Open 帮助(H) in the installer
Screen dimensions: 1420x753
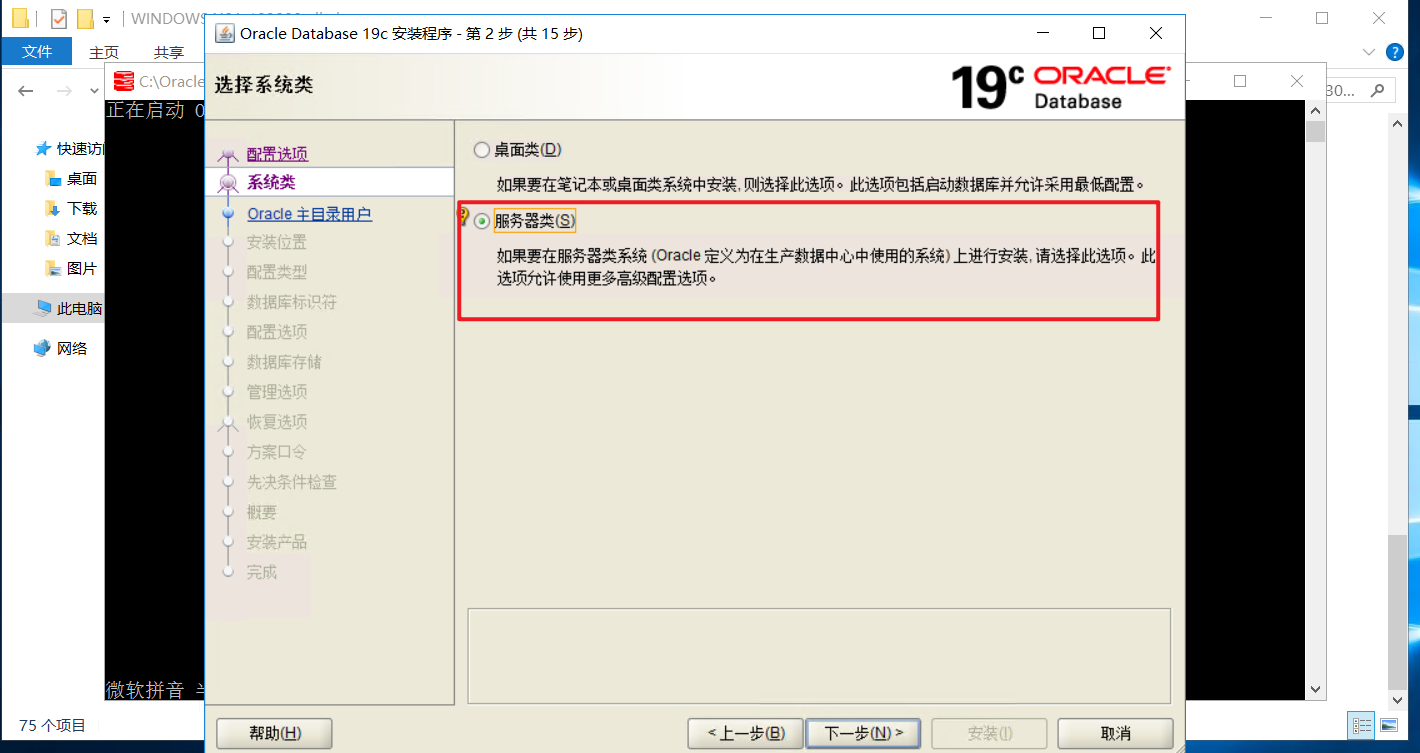coord(274,733)
